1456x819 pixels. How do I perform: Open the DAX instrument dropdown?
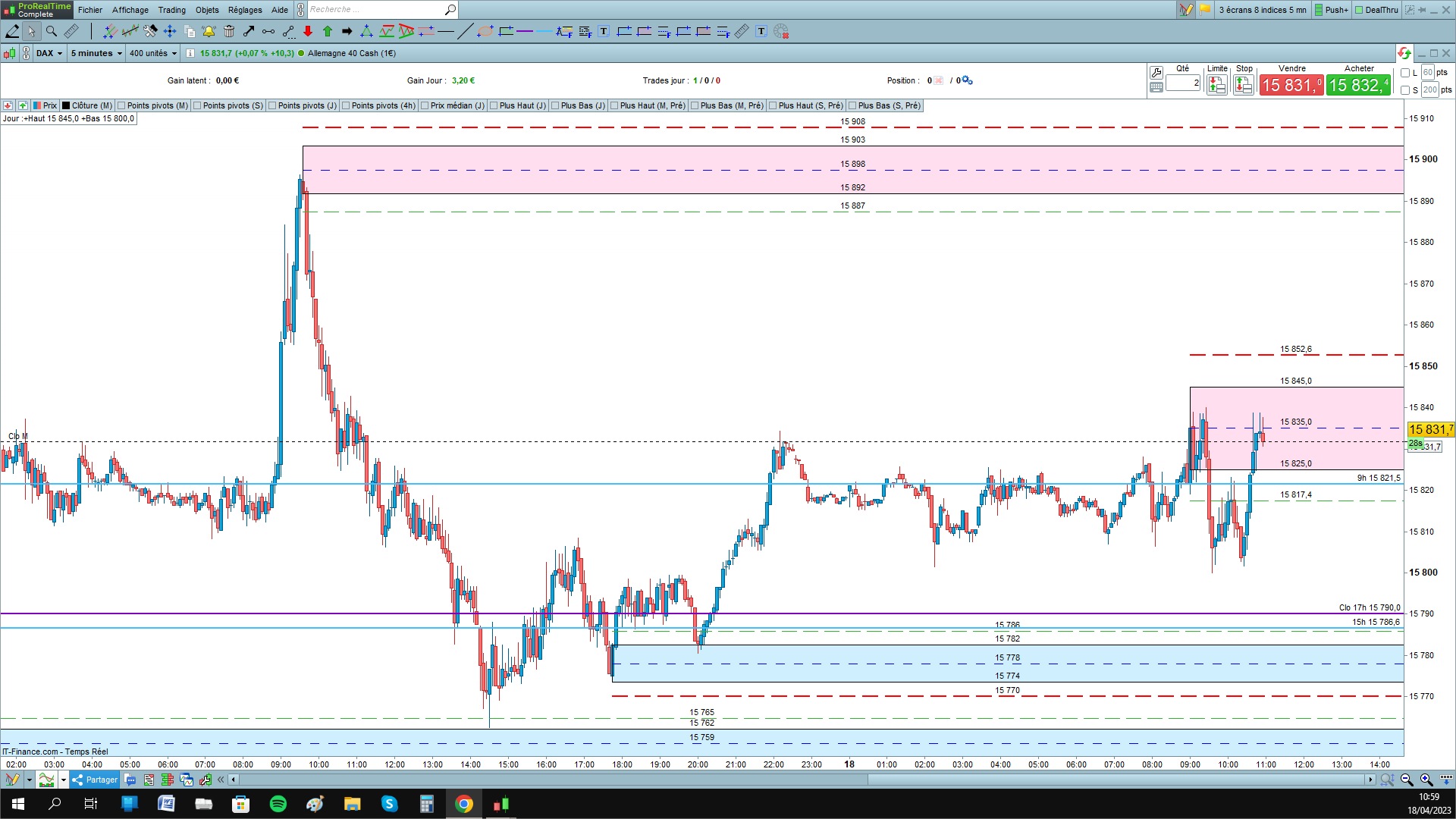pos(49,53)
